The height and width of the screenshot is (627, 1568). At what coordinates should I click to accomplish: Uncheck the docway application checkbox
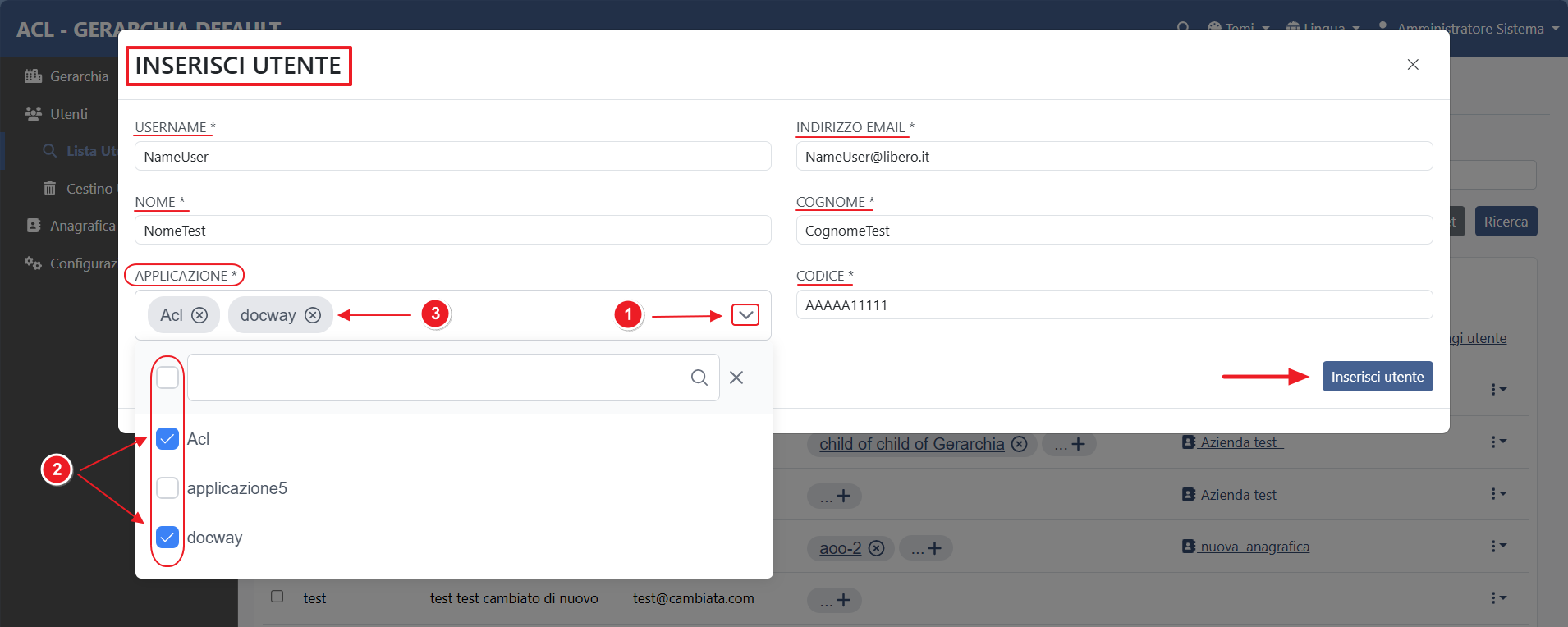(167, 538)
